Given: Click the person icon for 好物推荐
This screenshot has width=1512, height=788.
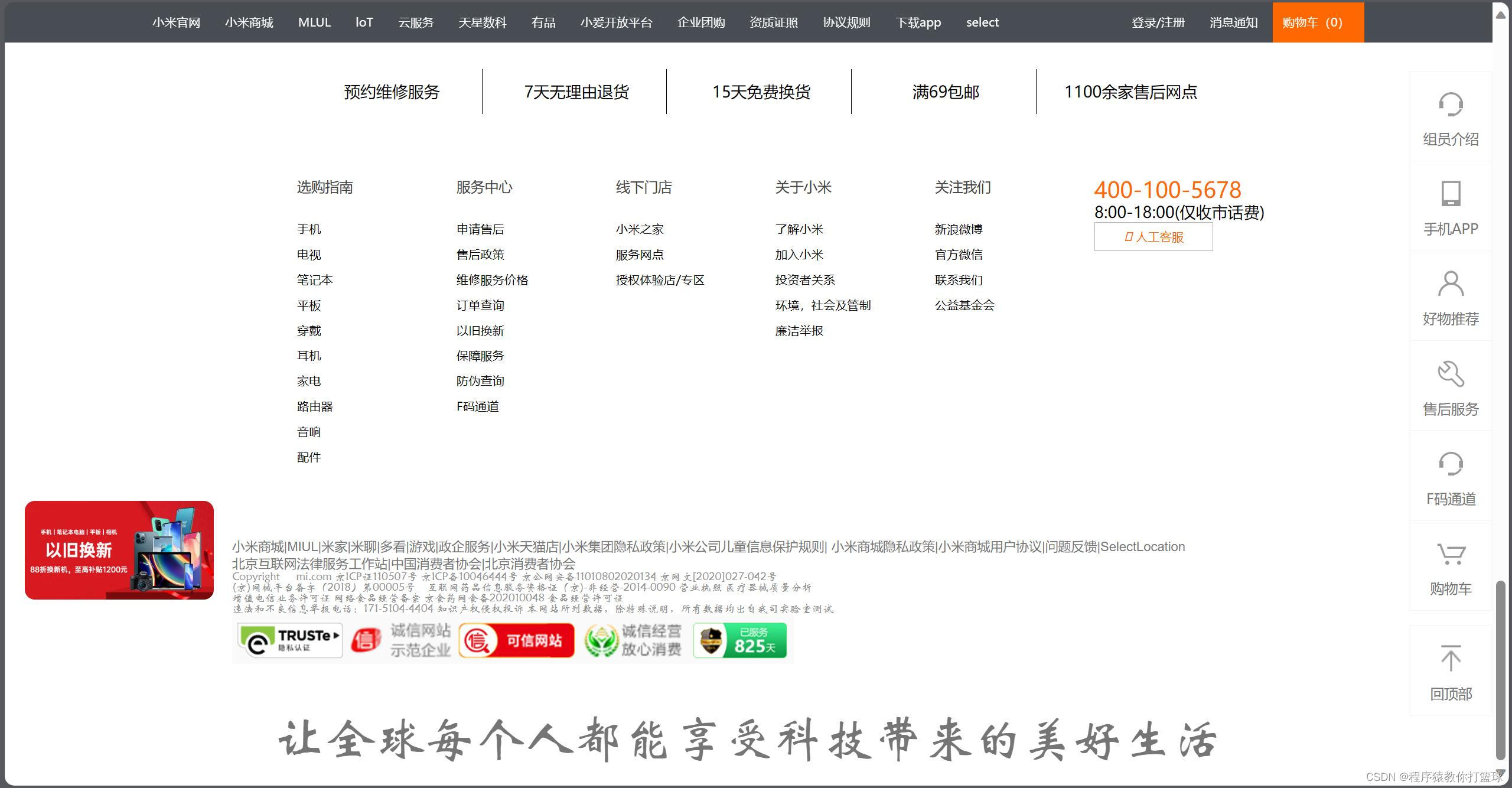Looking at the screenshot, I should pos(1451,284).
